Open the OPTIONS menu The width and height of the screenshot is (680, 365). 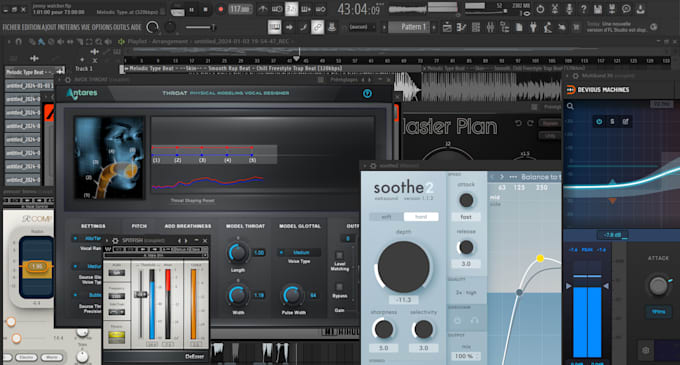tap(102, 27)
